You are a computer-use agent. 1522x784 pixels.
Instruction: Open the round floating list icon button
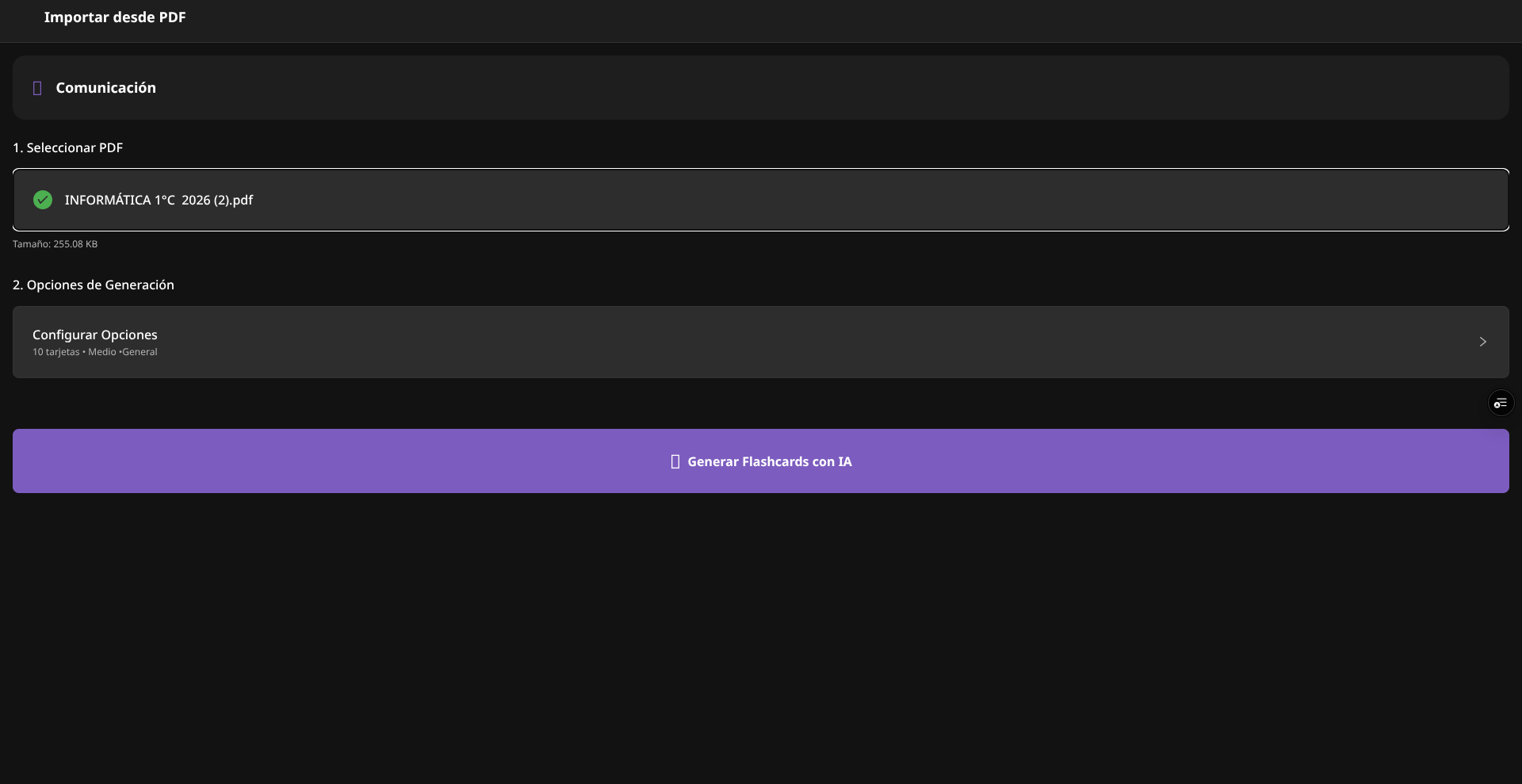click(x=1500, y=403)
